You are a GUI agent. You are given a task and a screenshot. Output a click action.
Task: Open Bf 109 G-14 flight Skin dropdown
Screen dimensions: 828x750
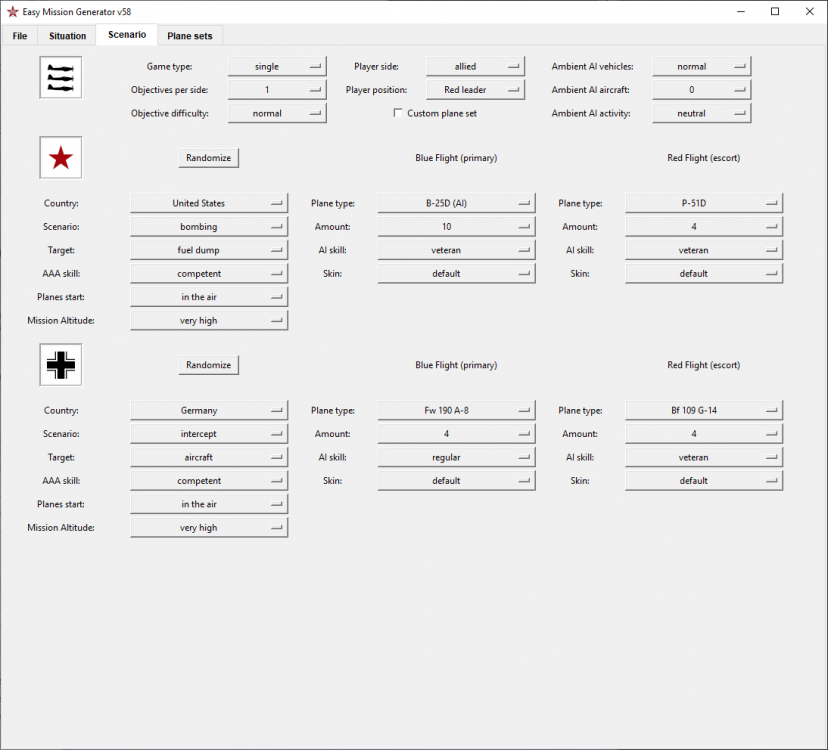click(x=704, y=481)
